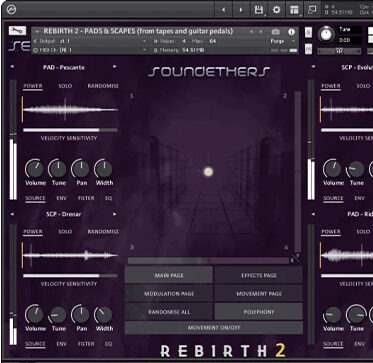Click the RANDOMISE ALL button
373x363 pixels.
(x=169, y=312)
